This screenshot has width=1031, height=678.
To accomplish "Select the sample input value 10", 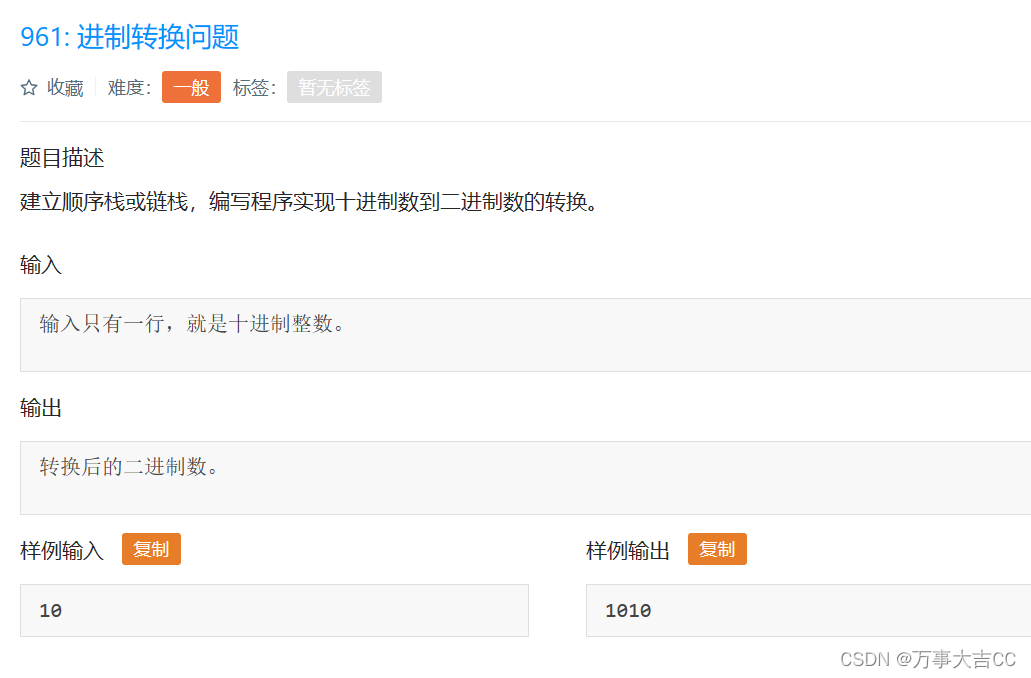I will click(x=51, y=611).
